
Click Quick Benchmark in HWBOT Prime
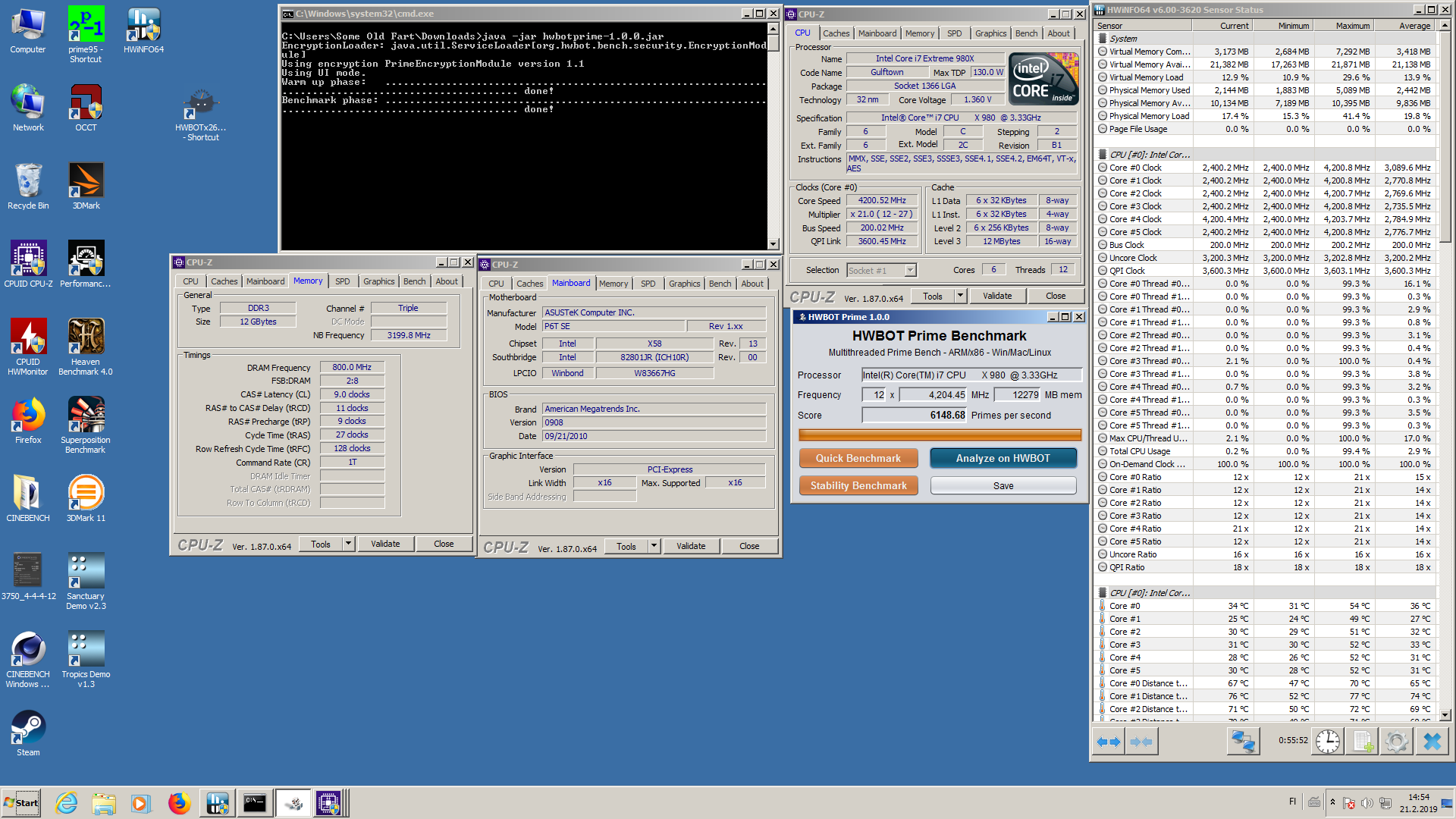click(x=858, y=458)
